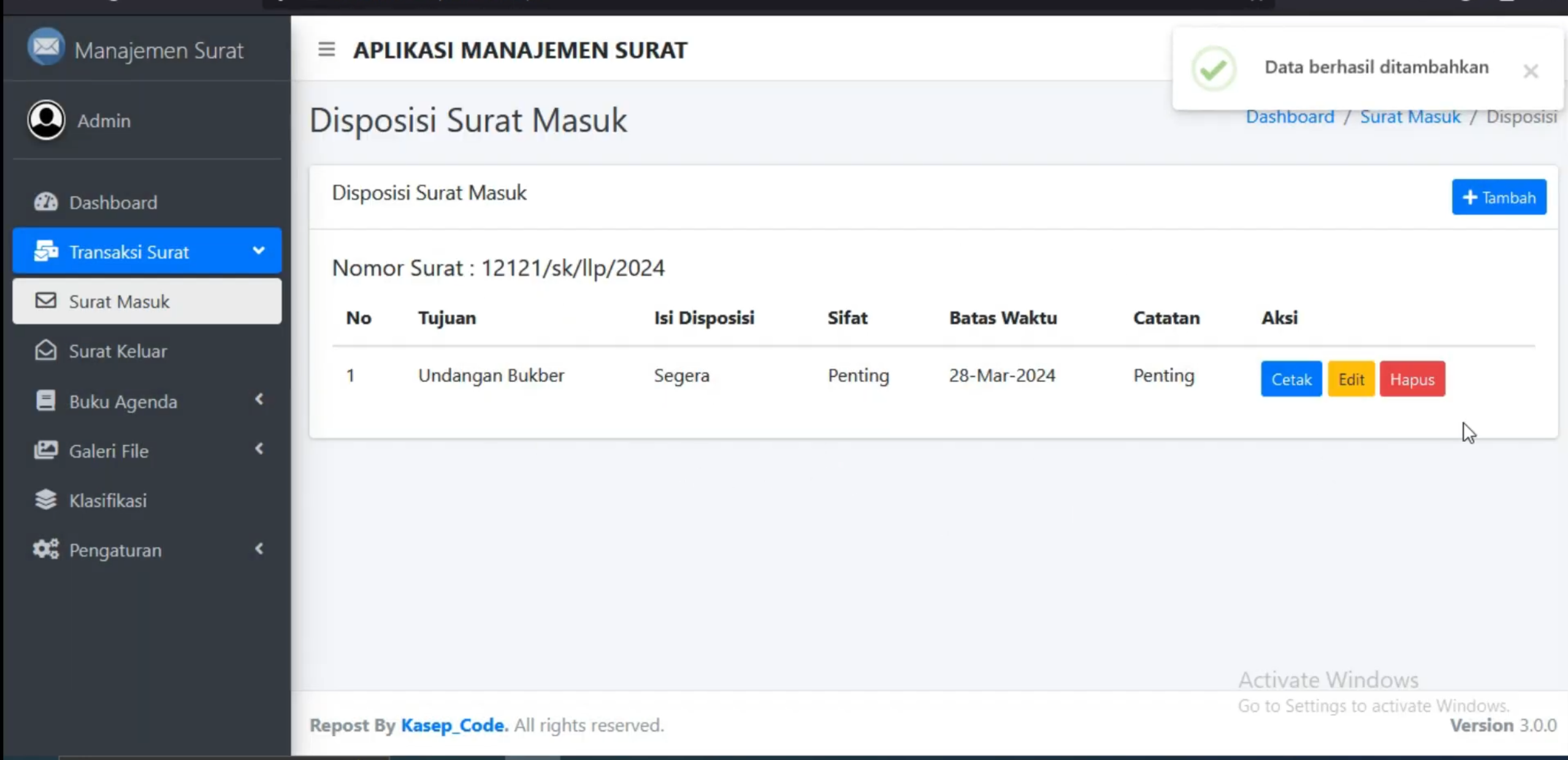Collapse the Transaksi Surat chevron
Viewport: 1568px width, 760px height.
pyautogui.click(x=259, y=250)
